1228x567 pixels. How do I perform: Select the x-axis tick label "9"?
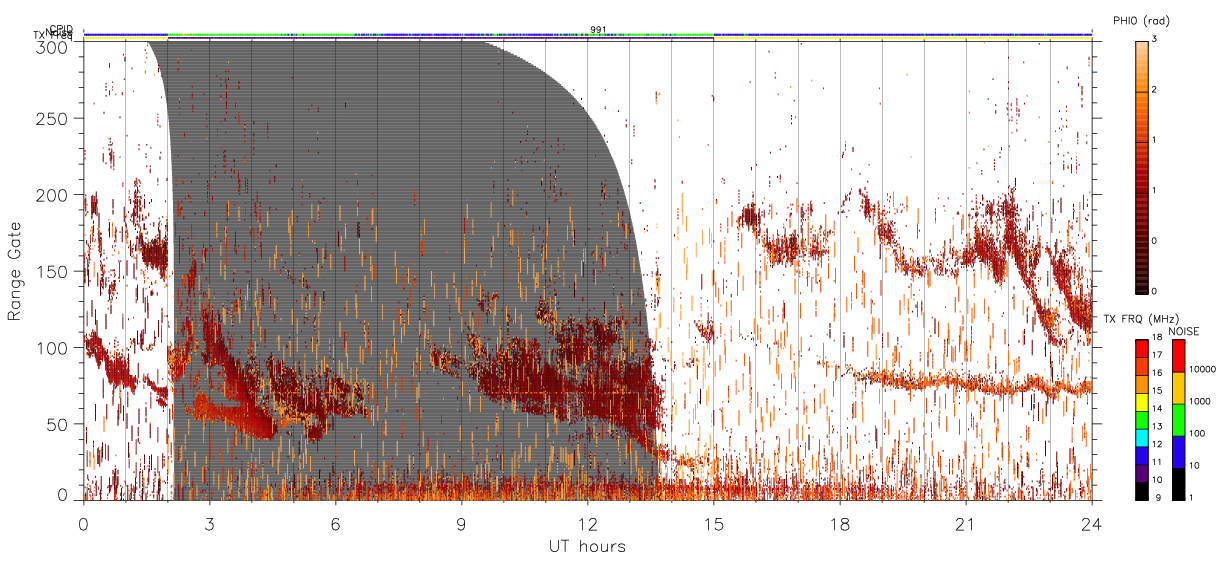coord(462,525)
